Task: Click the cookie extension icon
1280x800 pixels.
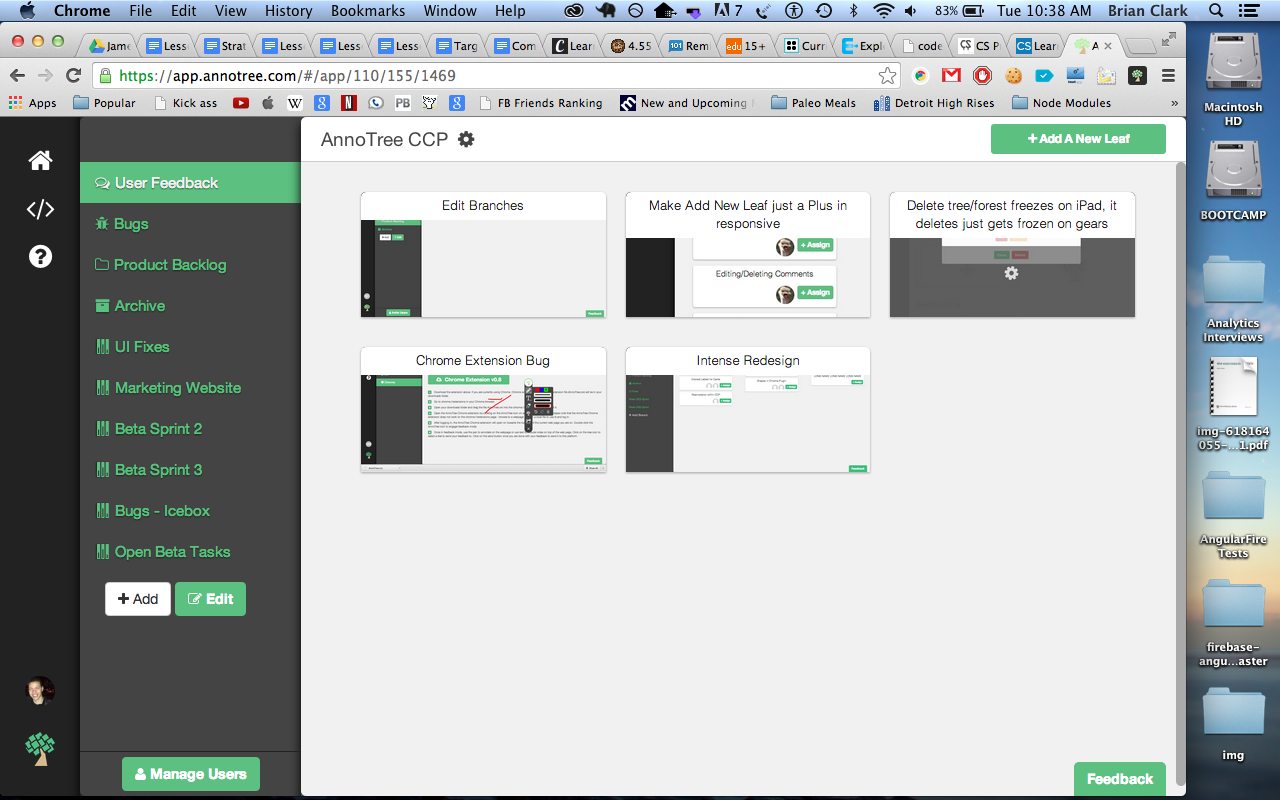Action: coord(1013,76)
